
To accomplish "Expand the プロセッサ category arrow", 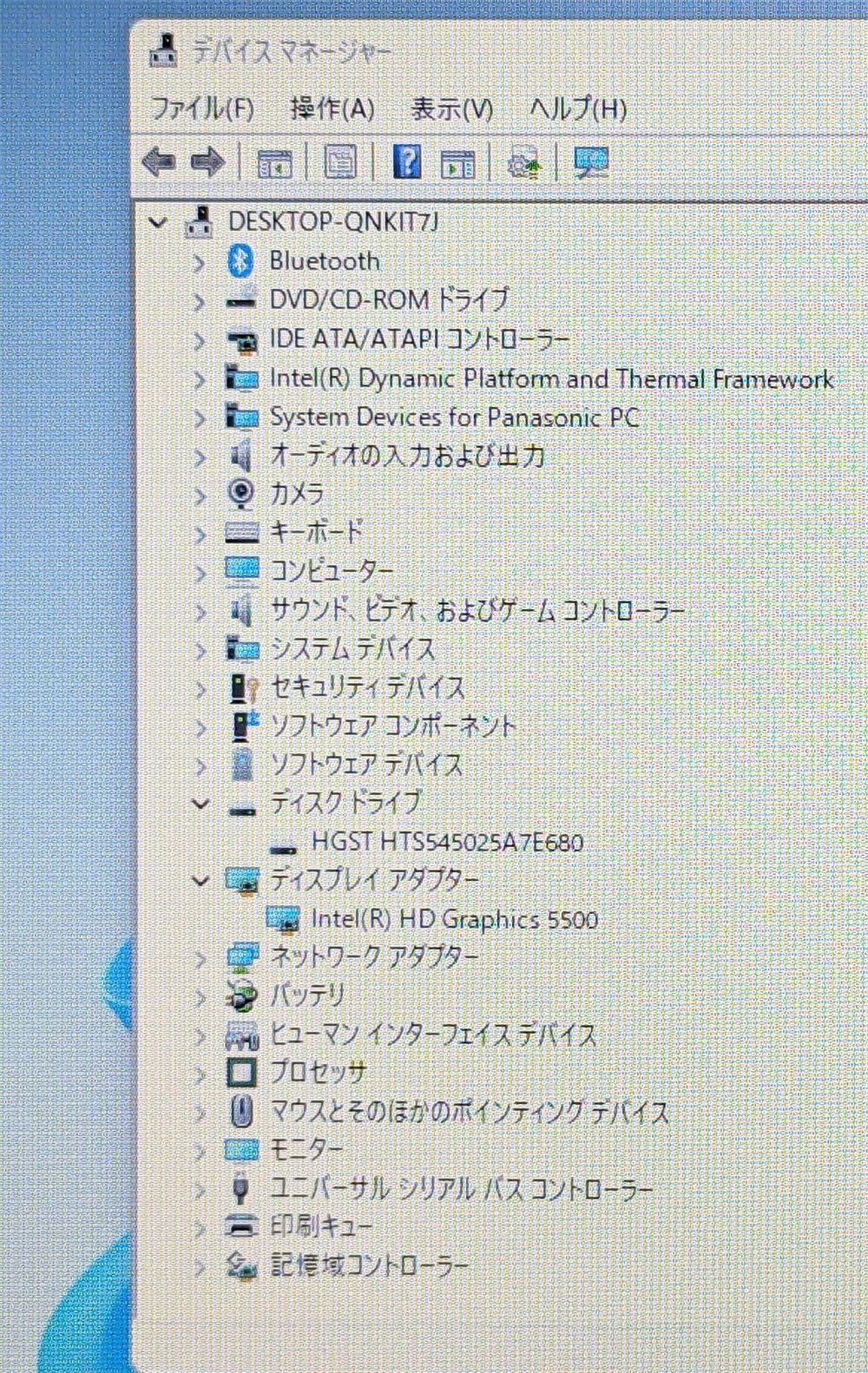I will tap(201, 1074).
